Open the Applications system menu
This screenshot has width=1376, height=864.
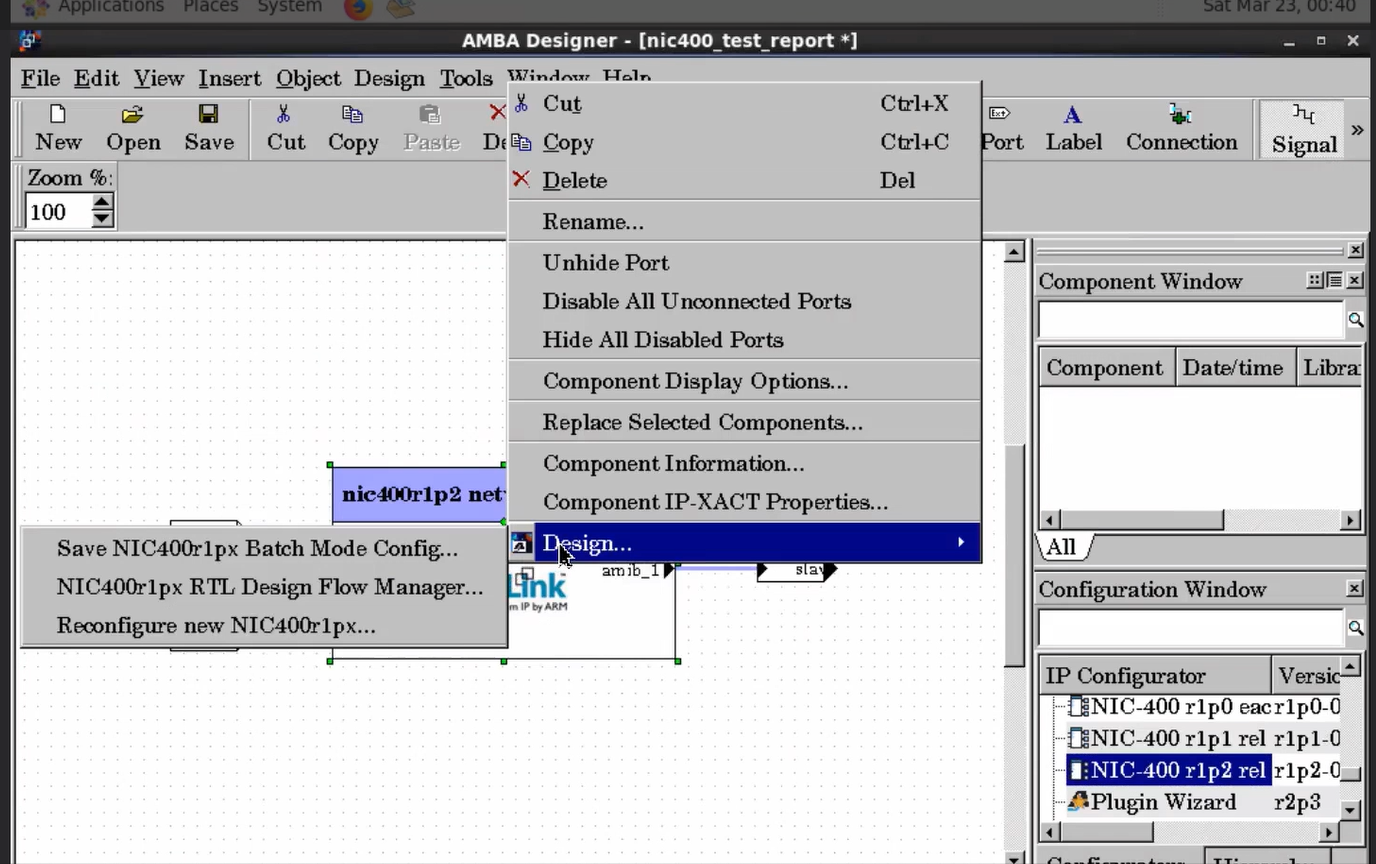tap(111, 7)
